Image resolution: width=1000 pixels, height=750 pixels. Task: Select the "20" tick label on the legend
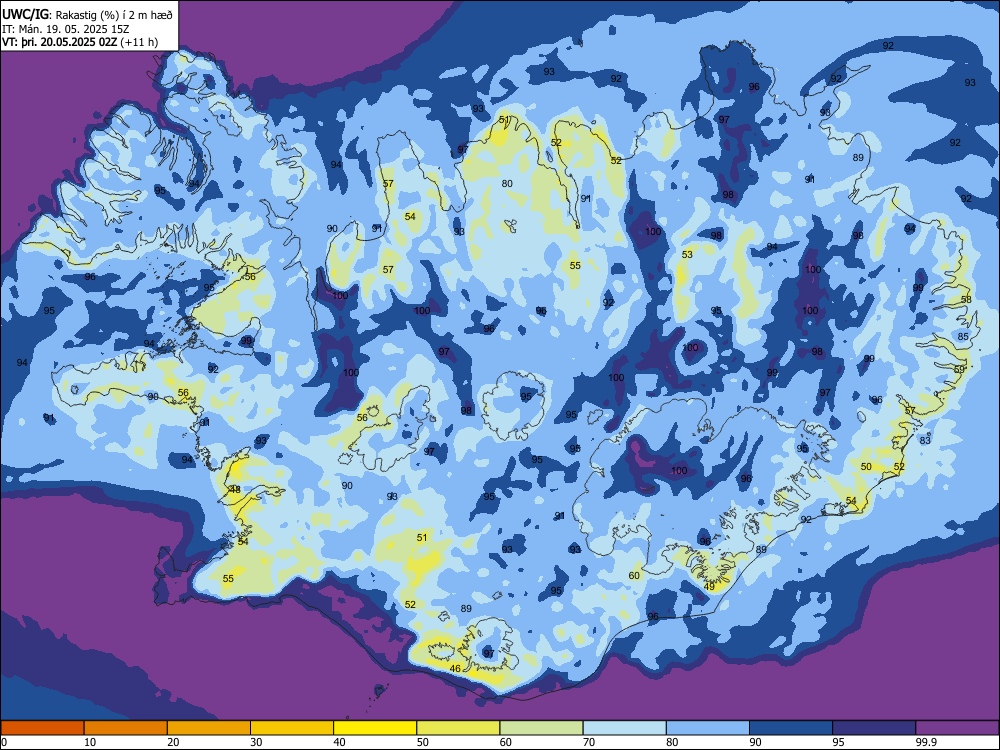[173, 742]
